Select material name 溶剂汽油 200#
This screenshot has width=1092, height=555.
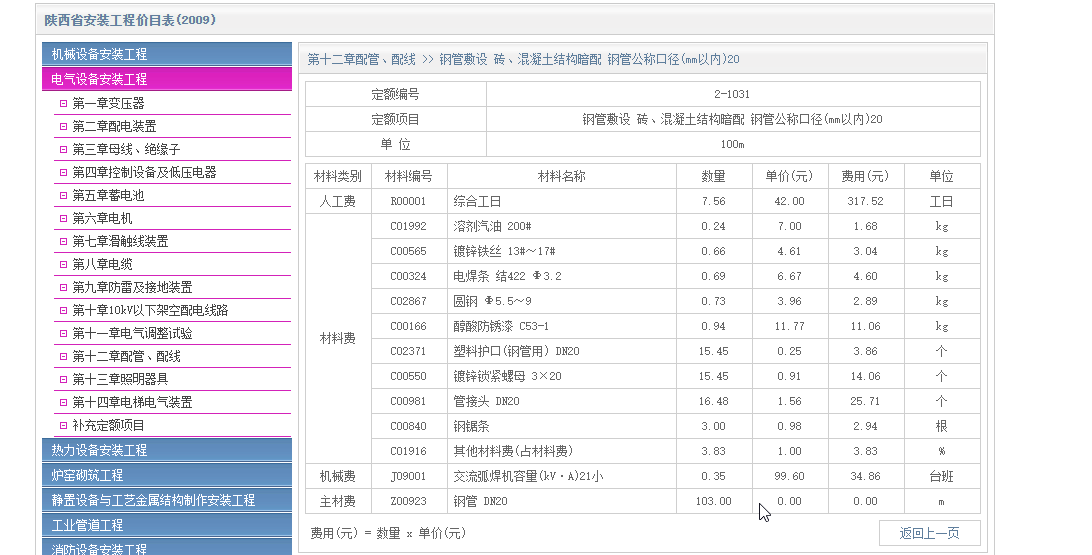(492, 226)
